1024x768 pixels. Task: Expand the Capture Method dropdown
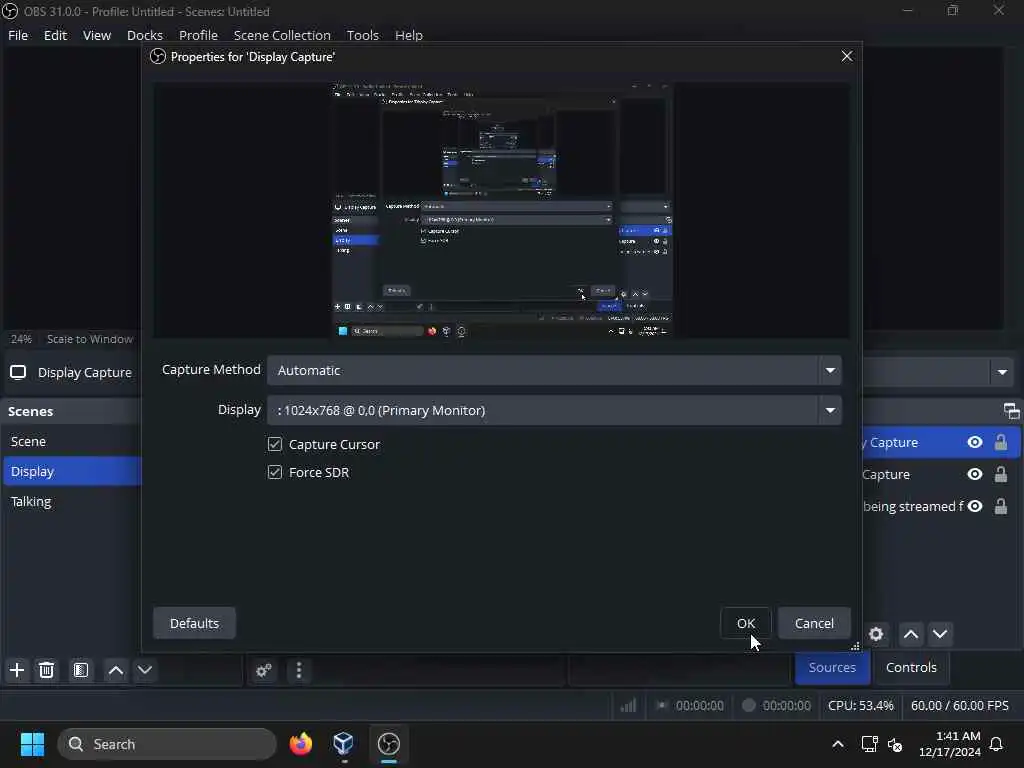pyautogui.click(x=830, y=370)
